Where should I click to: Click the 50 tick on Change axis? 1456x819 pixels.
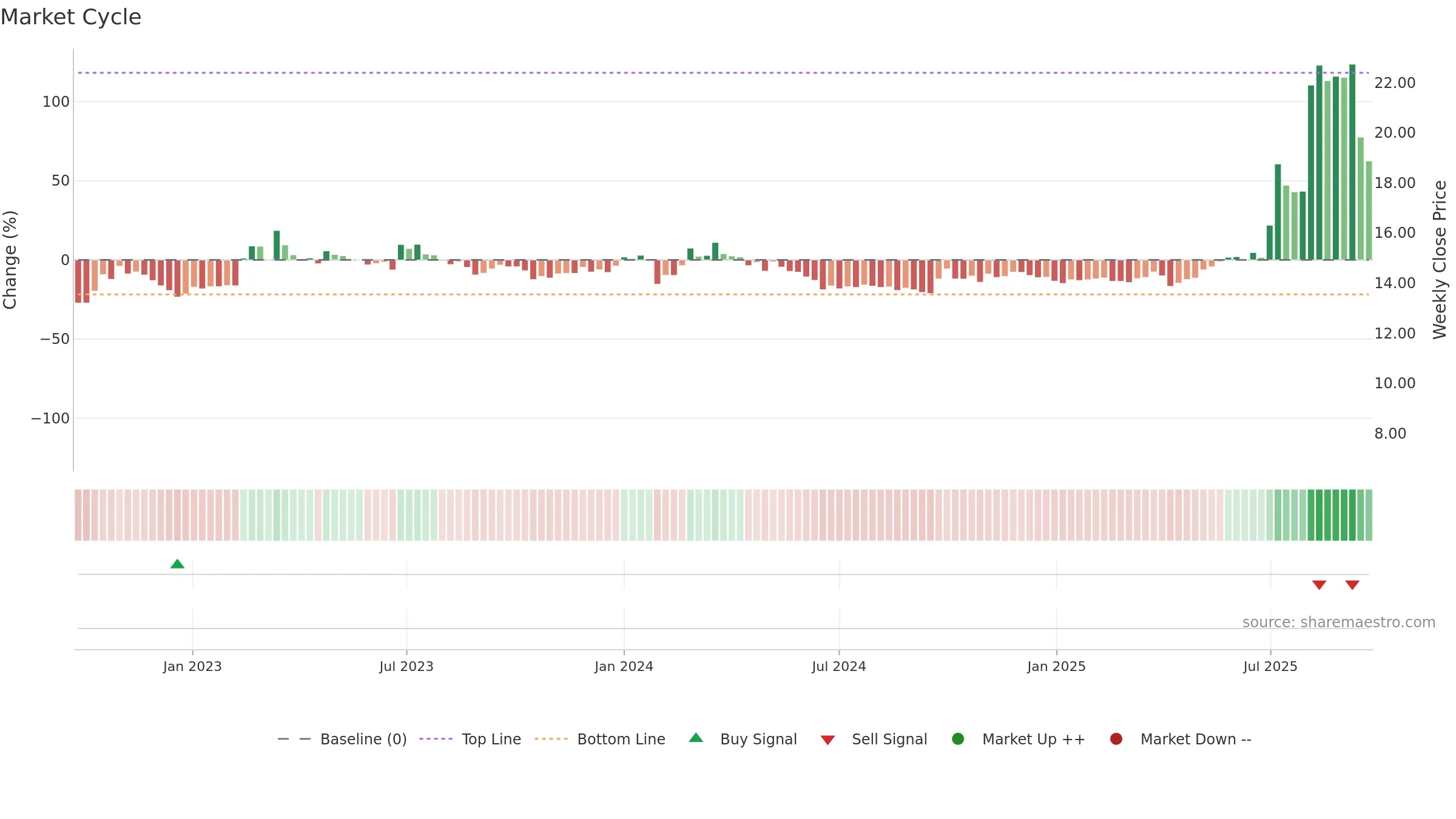point(61,181)
